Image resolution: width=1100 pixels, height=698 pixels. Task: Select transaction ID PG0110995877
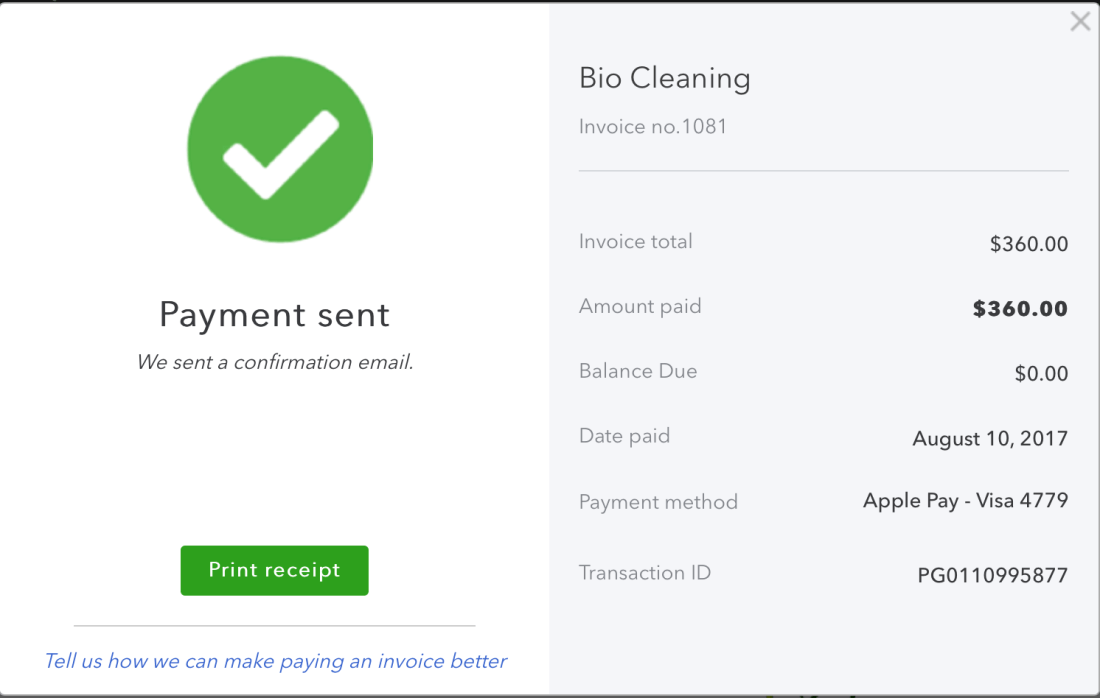992,576
